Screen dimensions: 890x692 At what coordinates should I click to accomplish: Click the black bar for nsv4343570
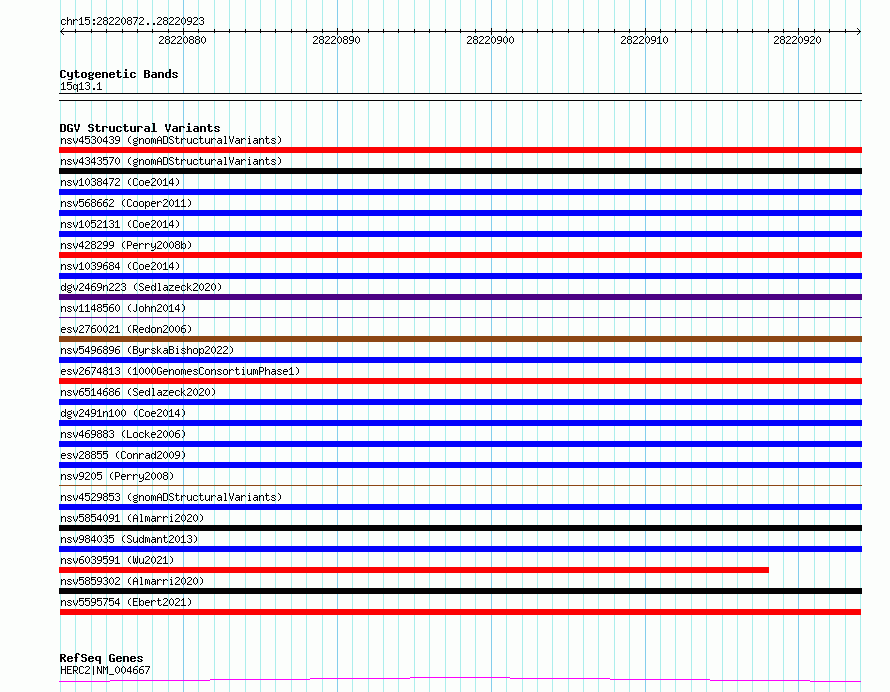click(x=460, y=171)
